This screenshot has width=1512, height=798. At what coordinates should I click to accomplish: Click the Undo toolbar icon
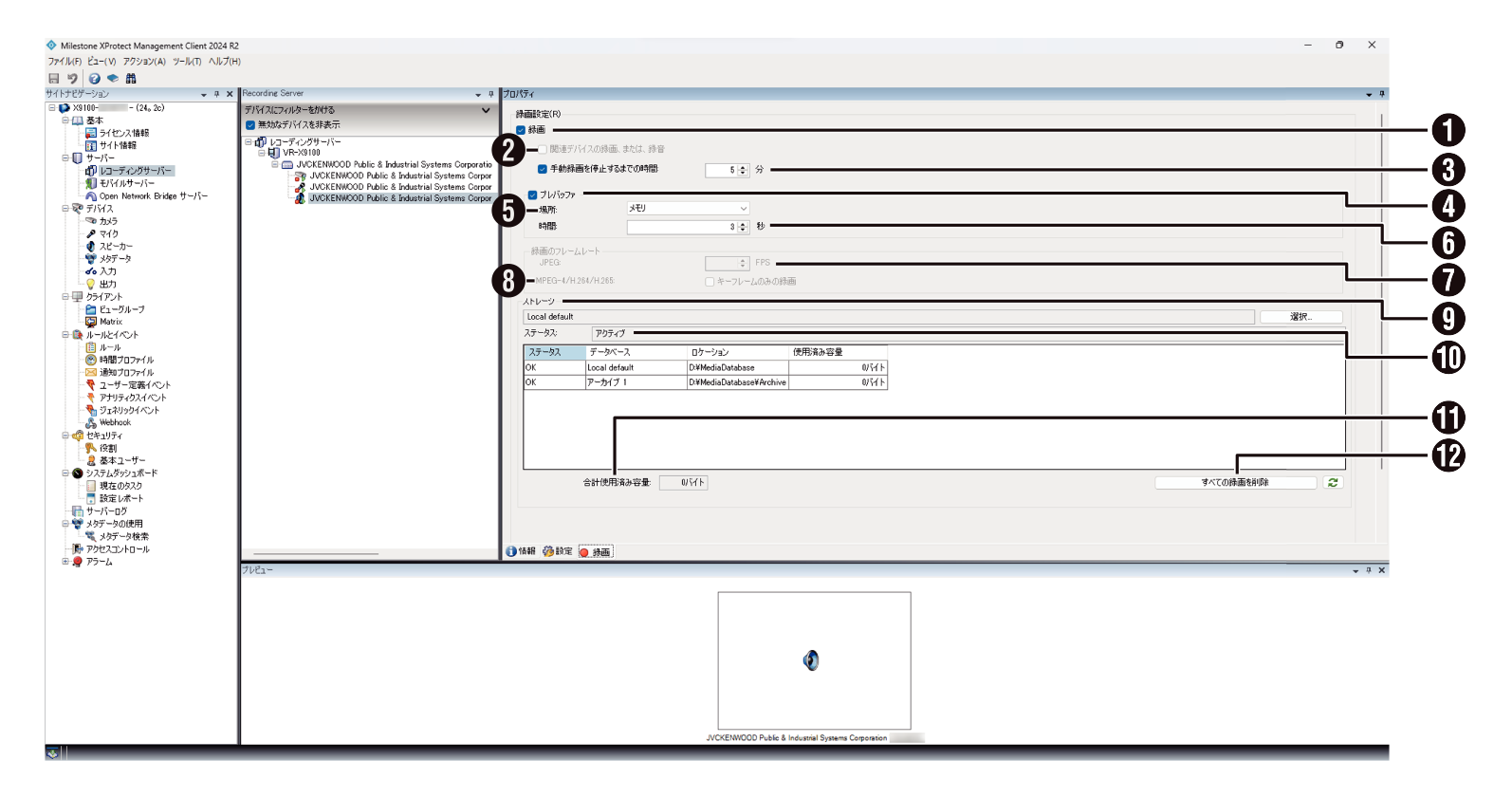(x=72, y=79)
